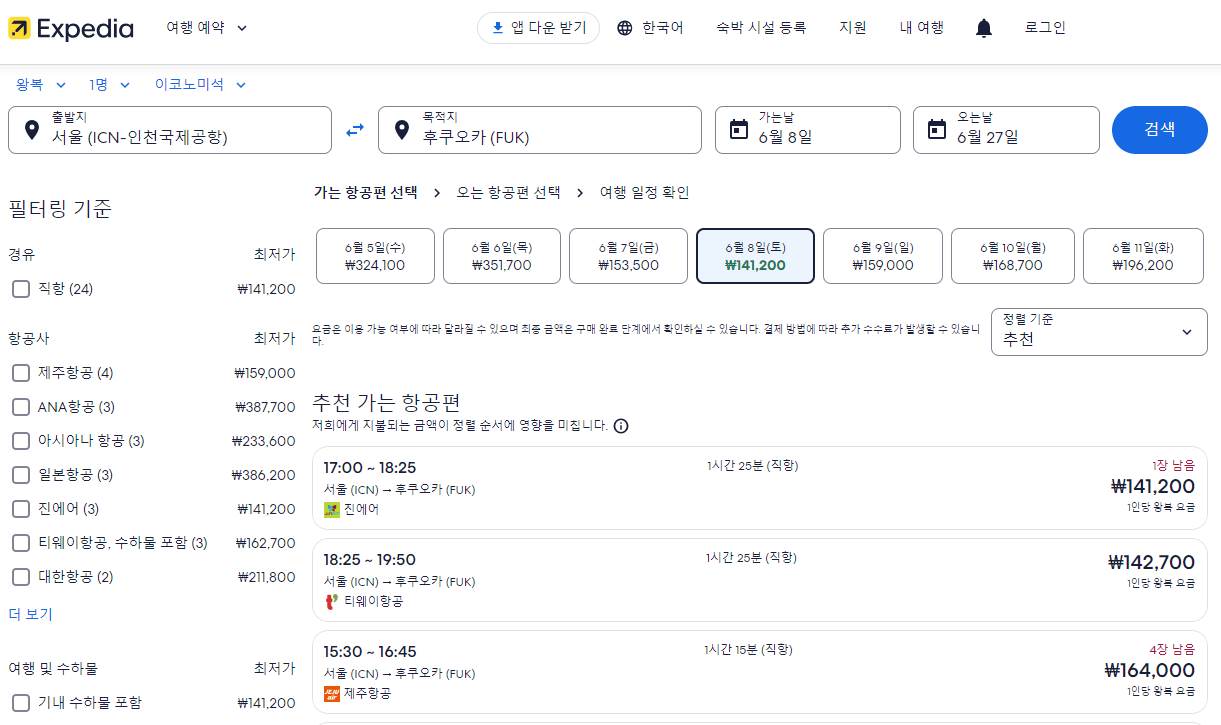Screen dimensions: 1221x725
Task: Select the 17:00 ~ 18:25 진에어 flight
Action: point(760,488)
